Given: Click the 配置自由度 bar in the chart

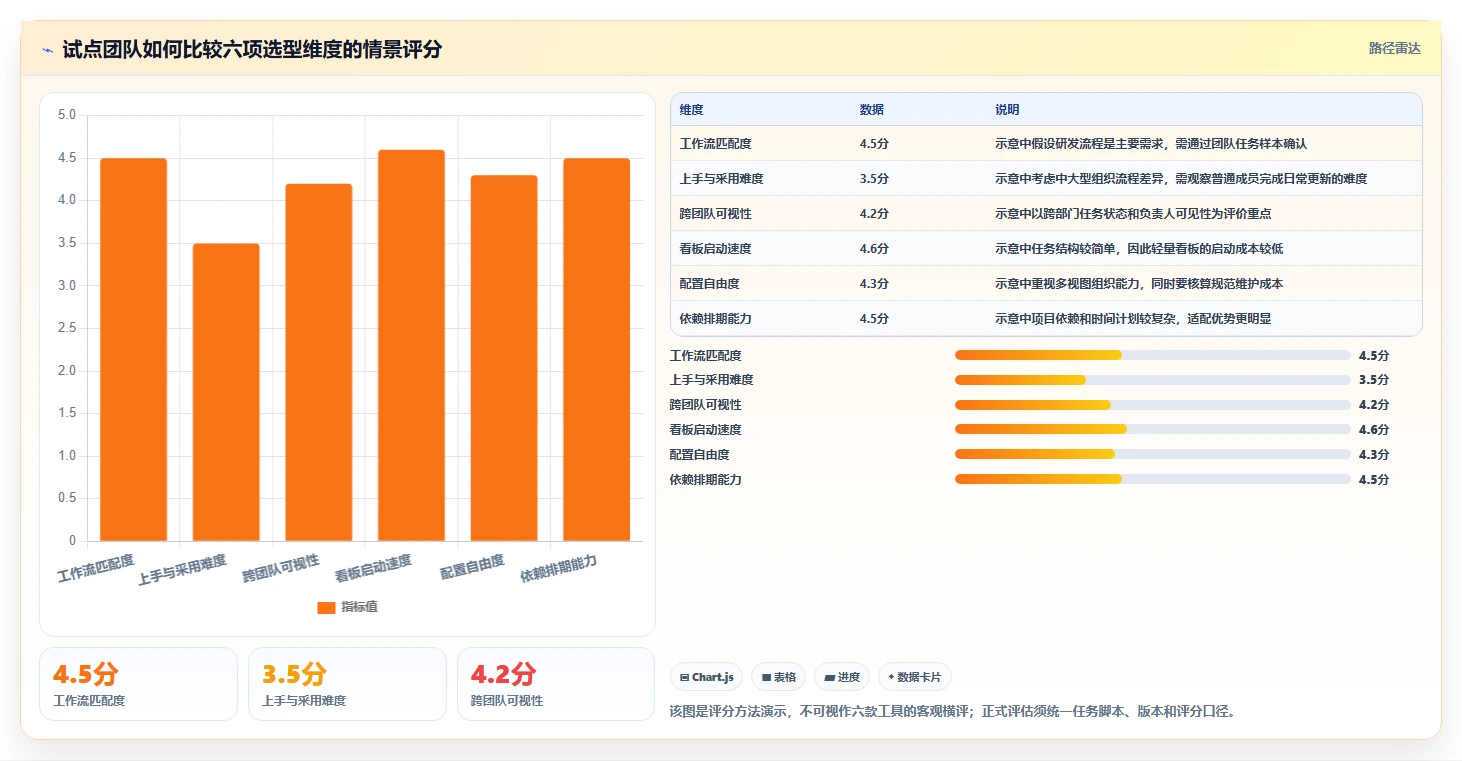Looking at the screenshot, I should pos(504,358).
